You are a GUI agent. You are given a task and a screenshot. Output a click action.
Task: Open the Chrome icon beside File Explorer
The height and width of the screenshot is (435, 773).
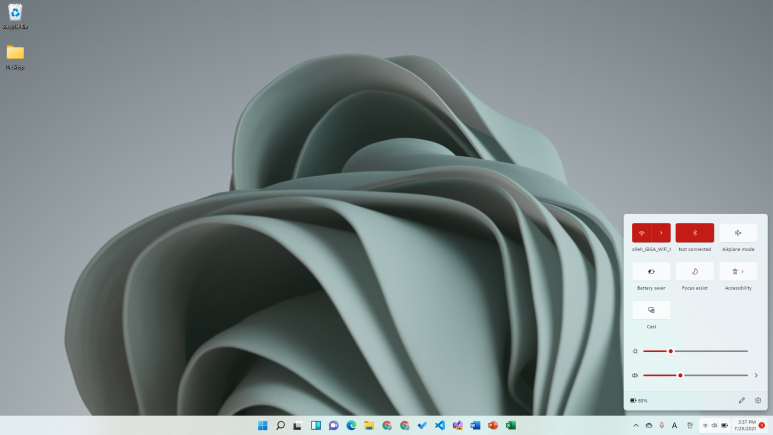(x=386, y=425)
